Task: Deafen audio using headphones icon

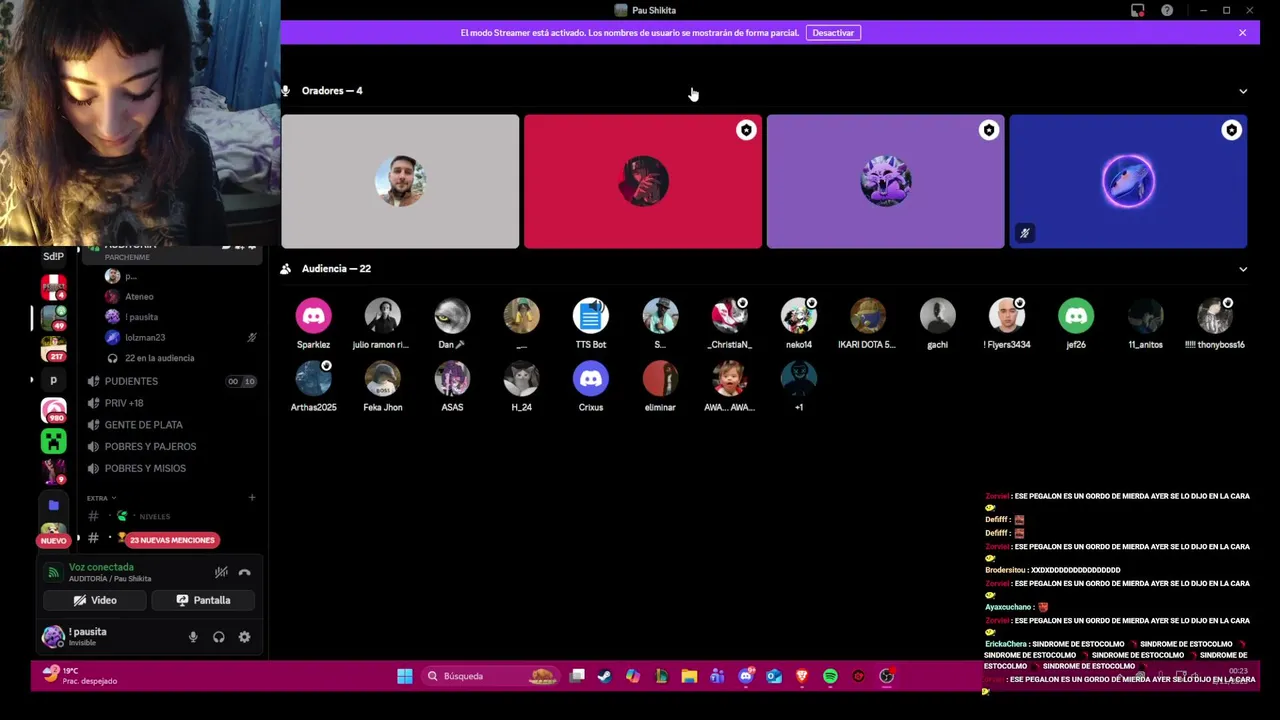Action: coord(219,637)
